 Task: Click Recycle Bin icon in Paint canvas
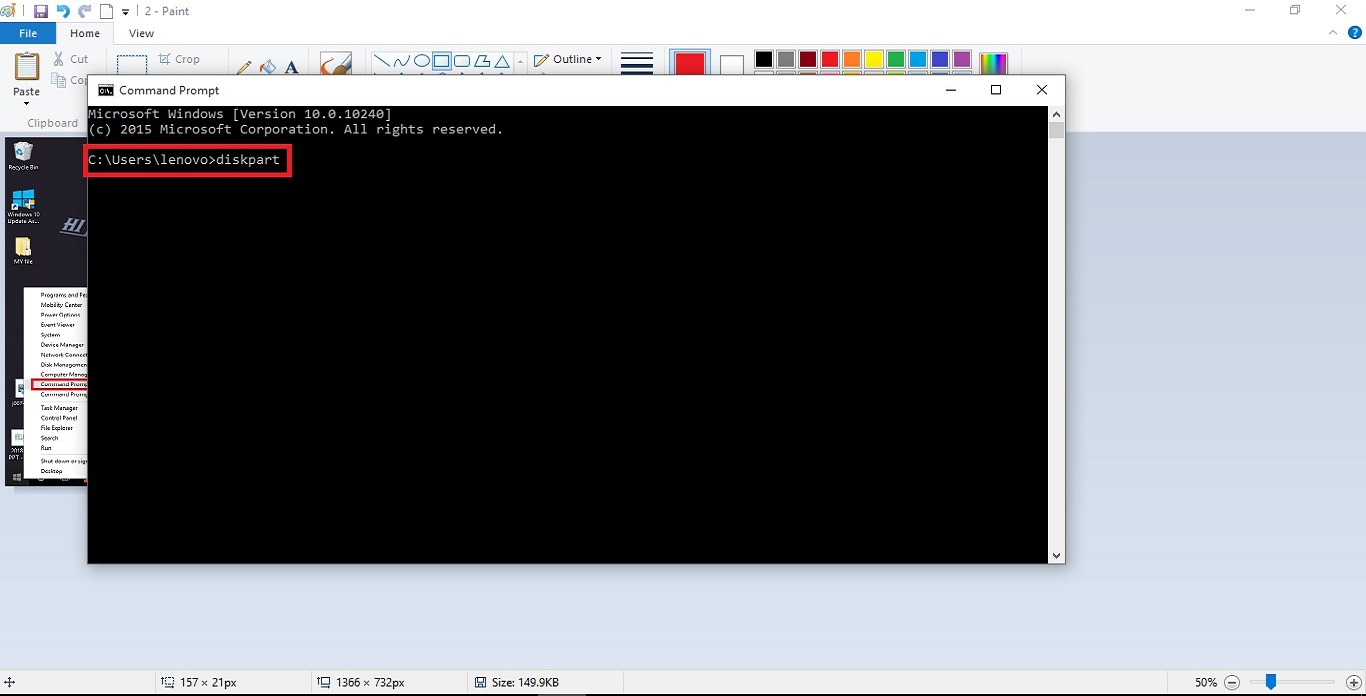tap(23, 157)
